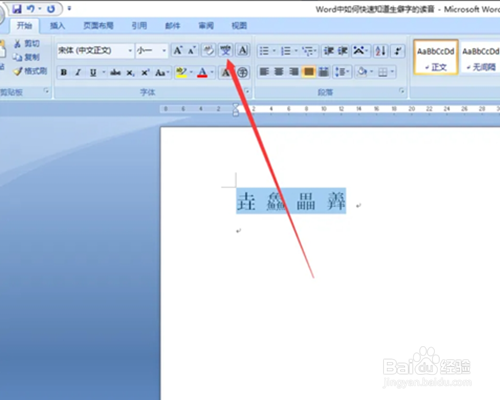Viewport: 500px width, 400px height.
Task: Click the selected text 垚 in the document
Action: [246, 201]
